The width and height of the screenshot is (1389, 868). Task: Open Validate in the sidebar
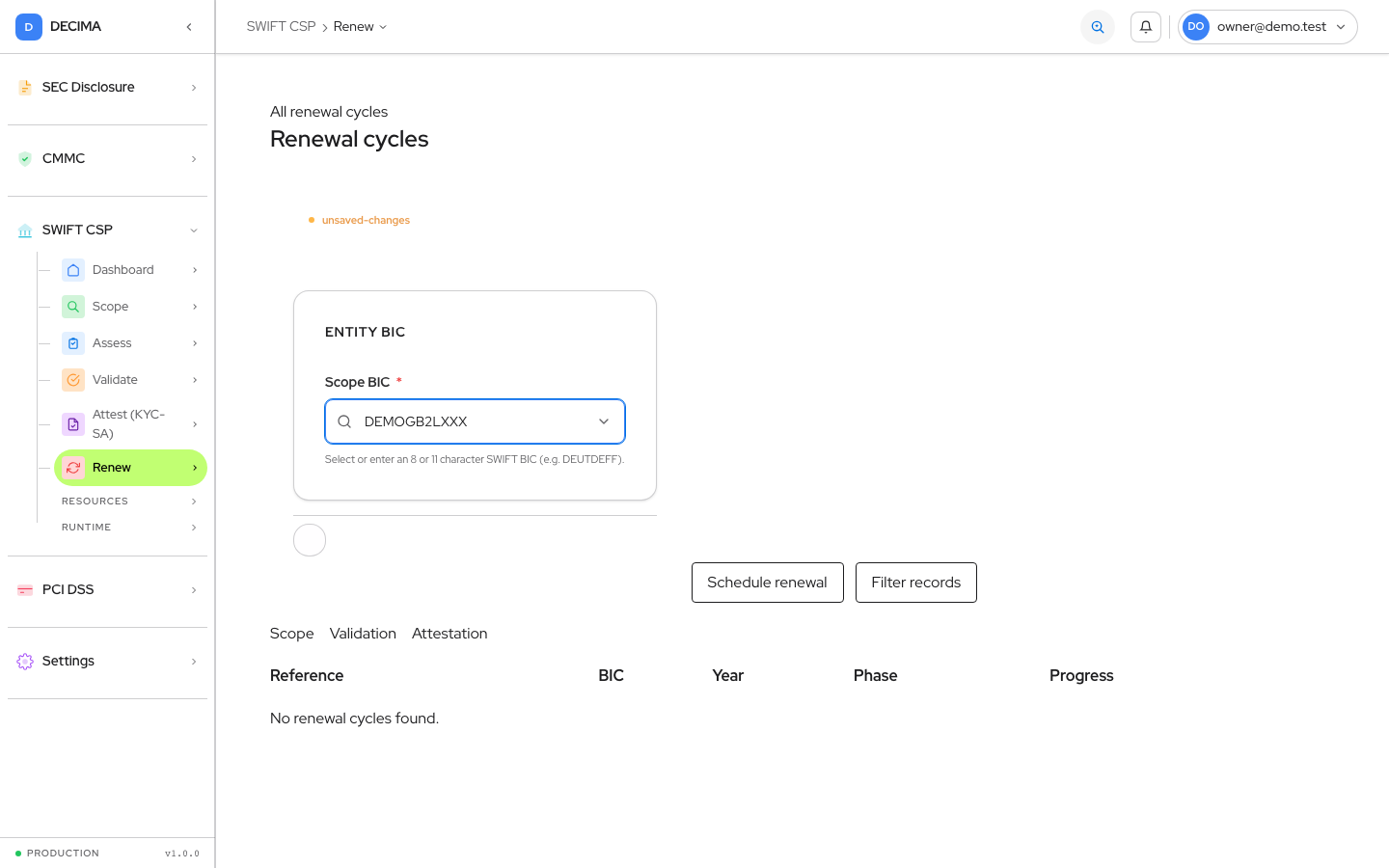tap(130, 380)
